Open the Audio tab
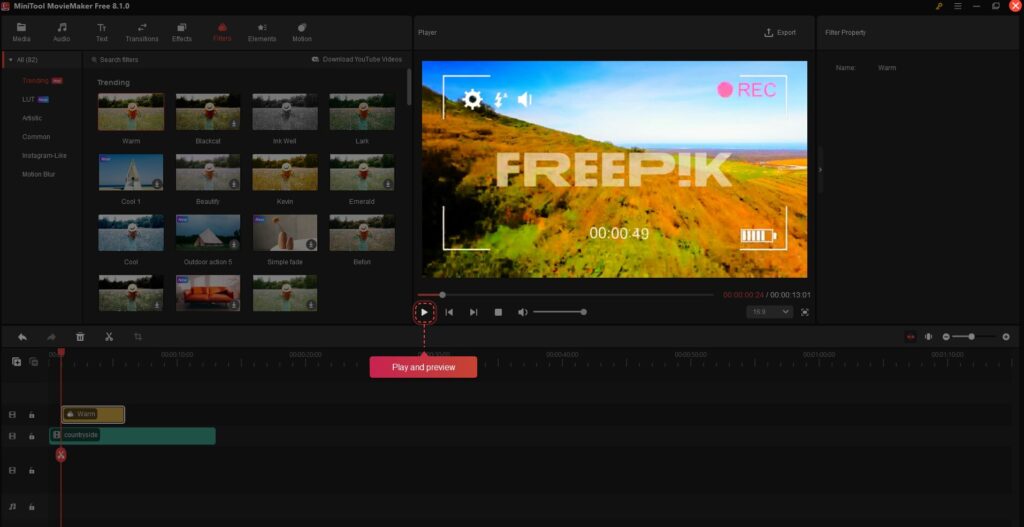This screenshot has height=527, width=1024. tap(61, 32)
